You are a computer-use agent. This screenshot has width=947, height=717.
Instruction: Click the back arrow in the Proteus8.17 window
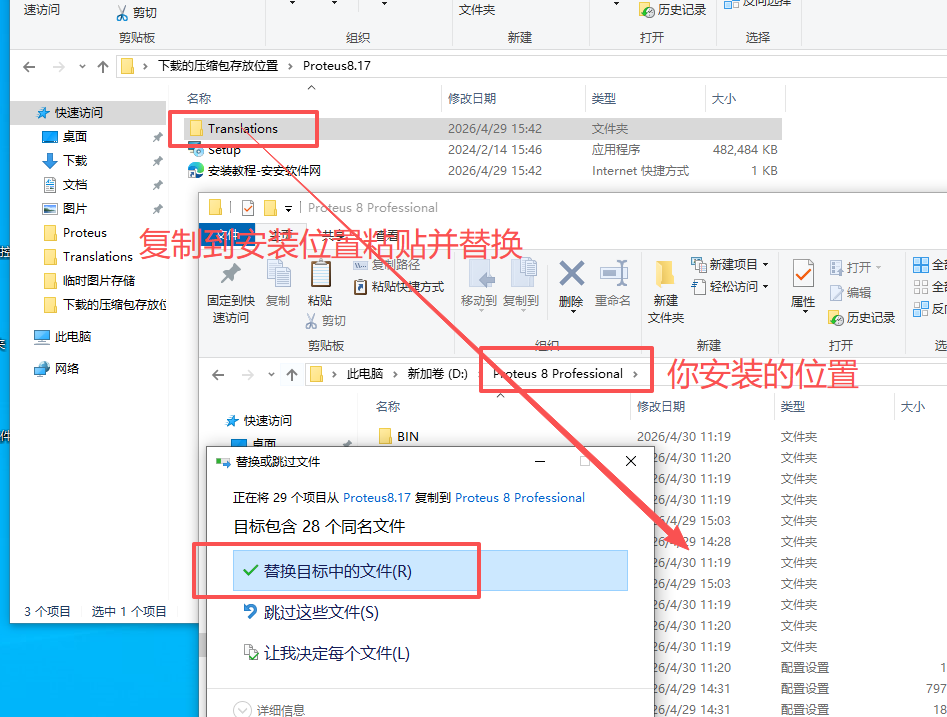pyautogui.click(x=29, y=66)
